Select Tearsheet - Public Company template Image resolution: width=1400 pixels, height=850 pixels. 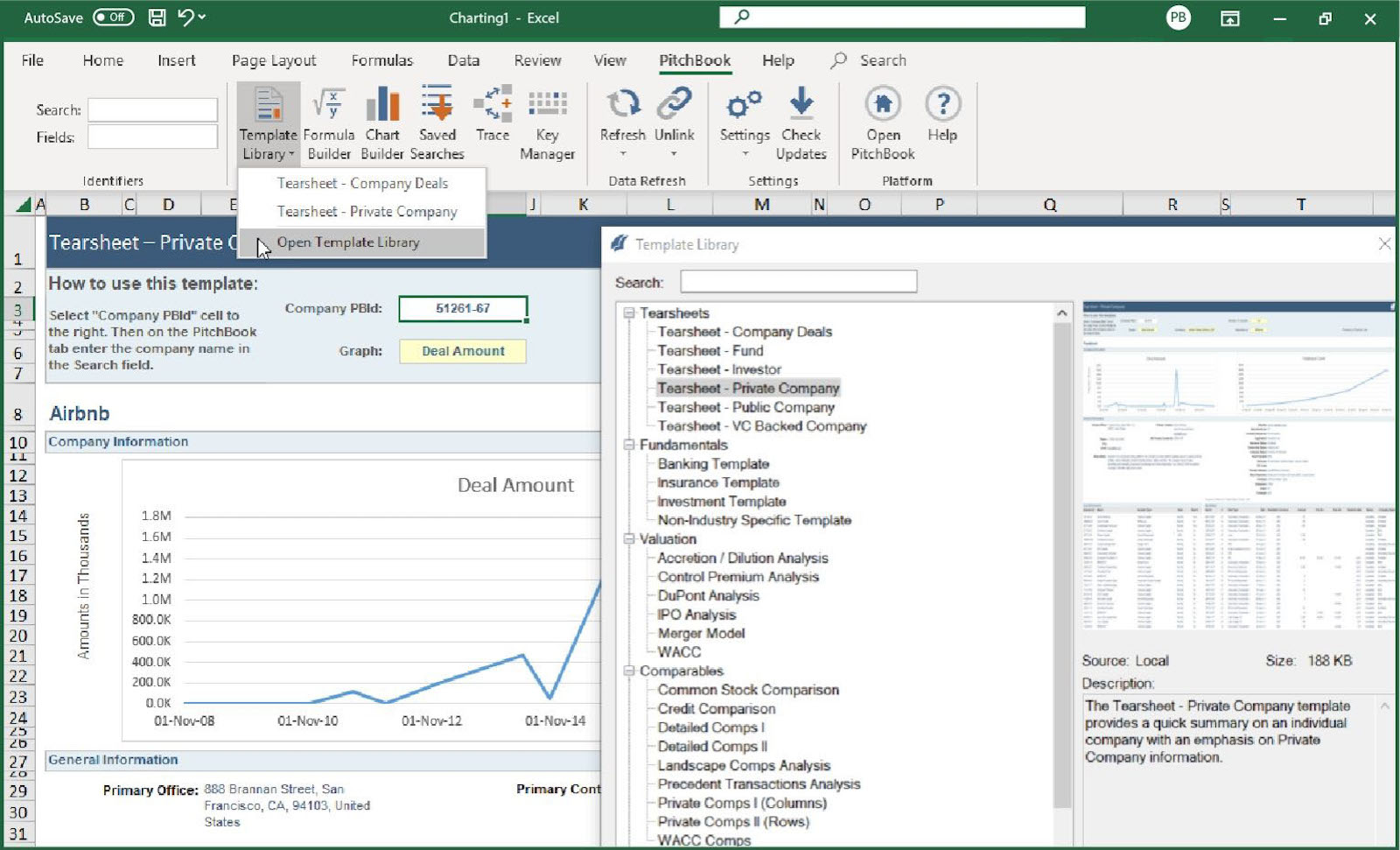coord(745,407)
